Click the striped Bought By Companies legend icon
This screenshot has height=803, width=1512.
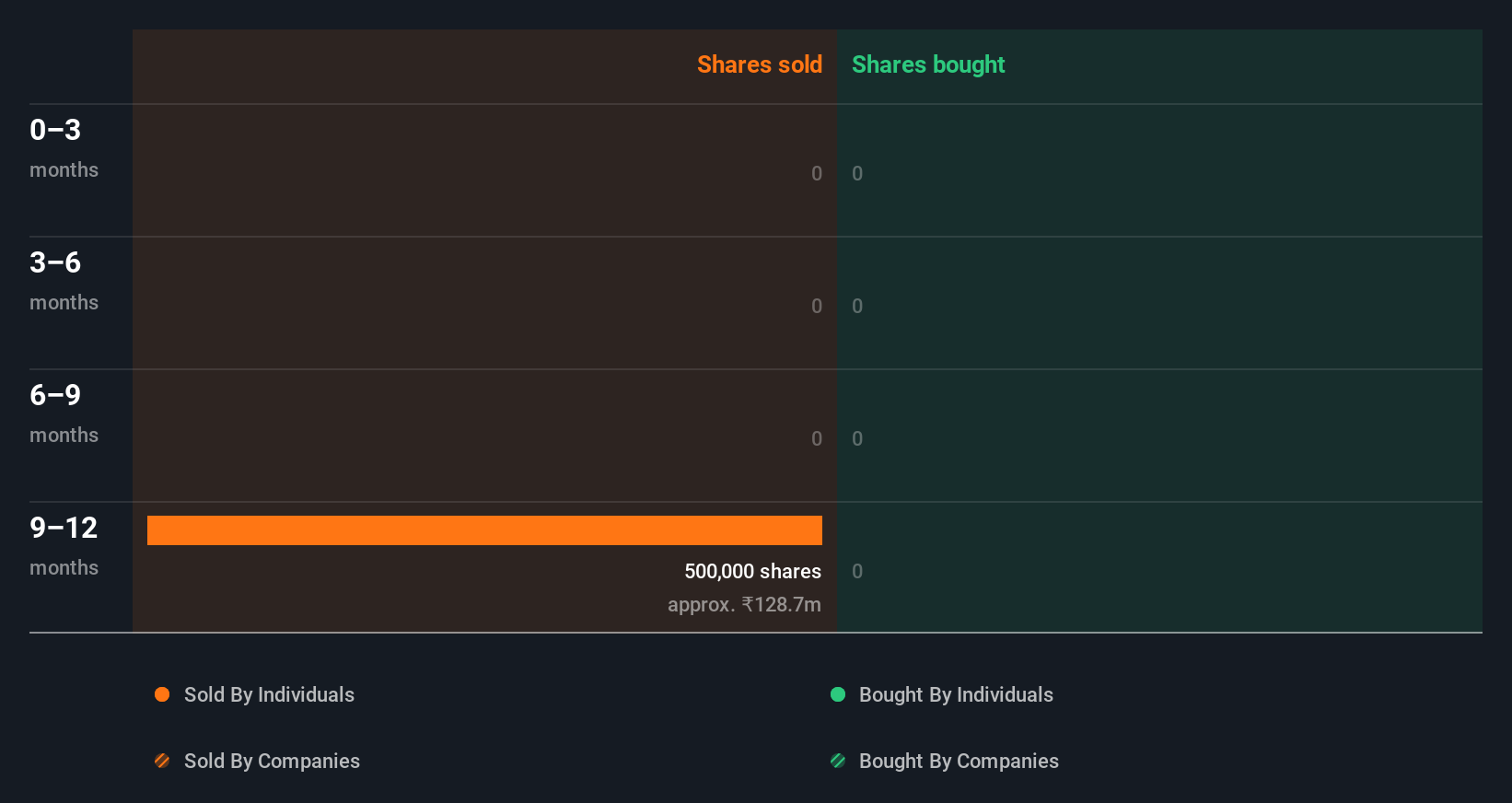click(x=838, y=761)
